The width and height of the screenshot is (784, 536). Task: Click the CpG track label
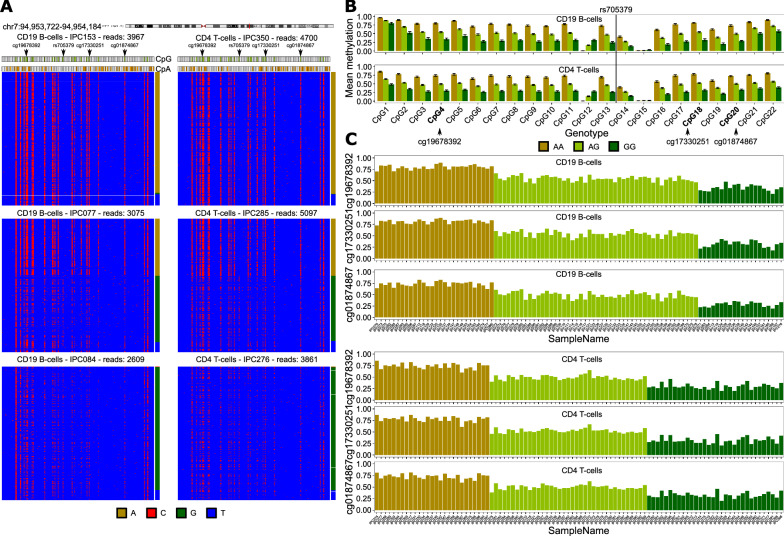coord(164,59)
